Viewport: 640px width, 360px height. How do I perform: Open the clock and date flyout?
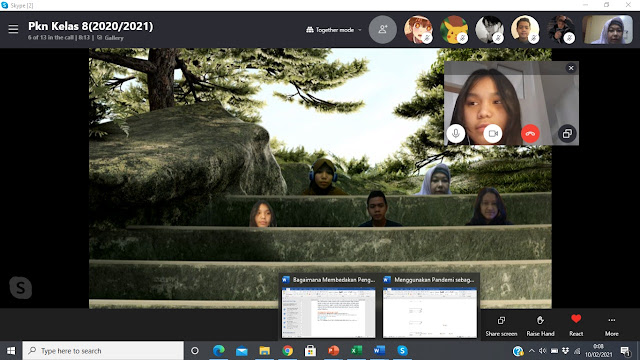pos(598,351)
